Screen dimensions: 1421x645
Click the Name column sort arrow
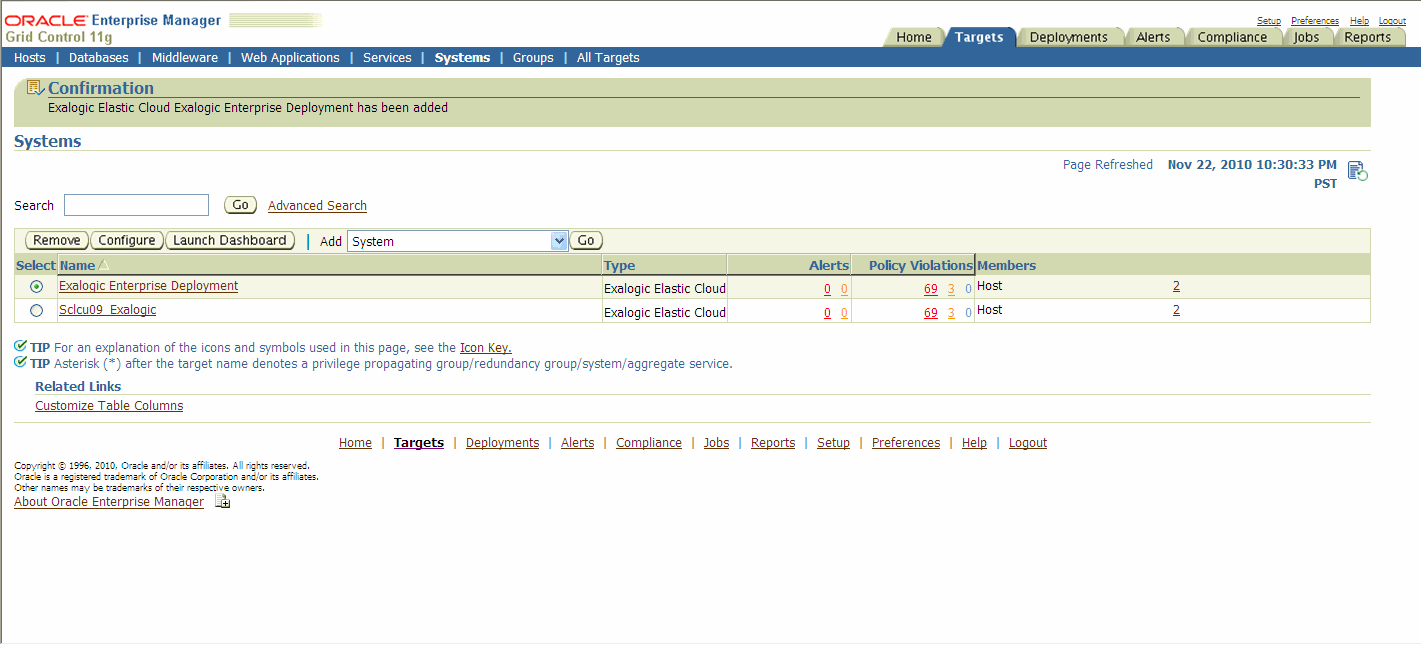pos(103,265)
